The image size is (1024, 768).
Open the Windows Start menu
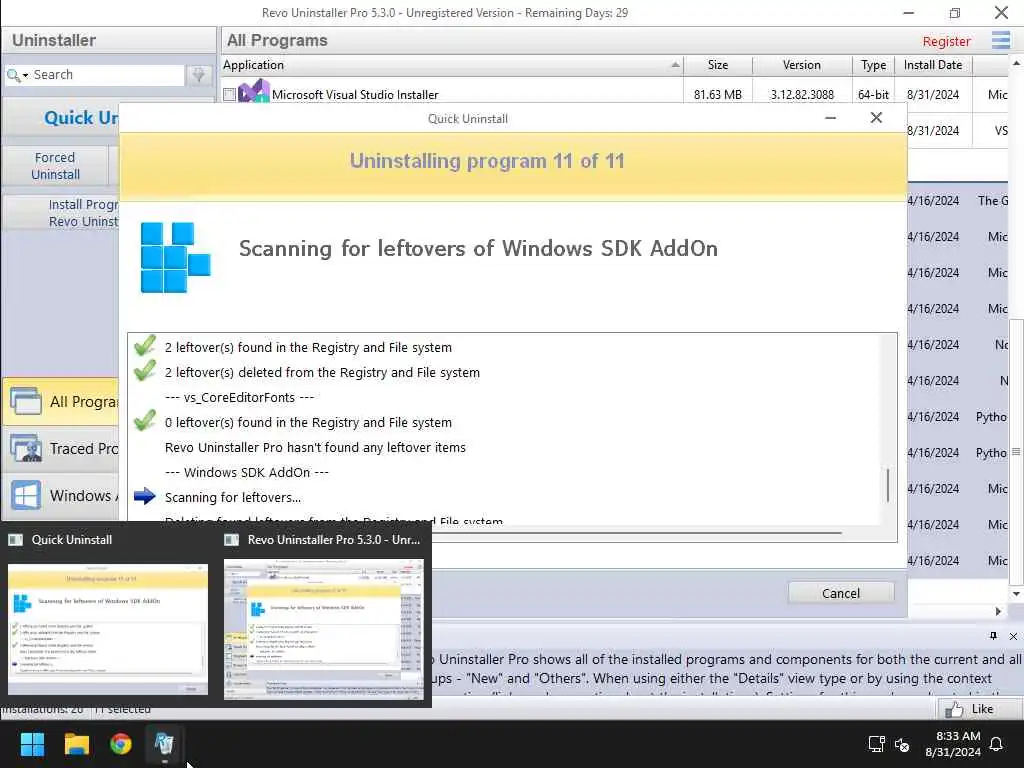(32, 744)
